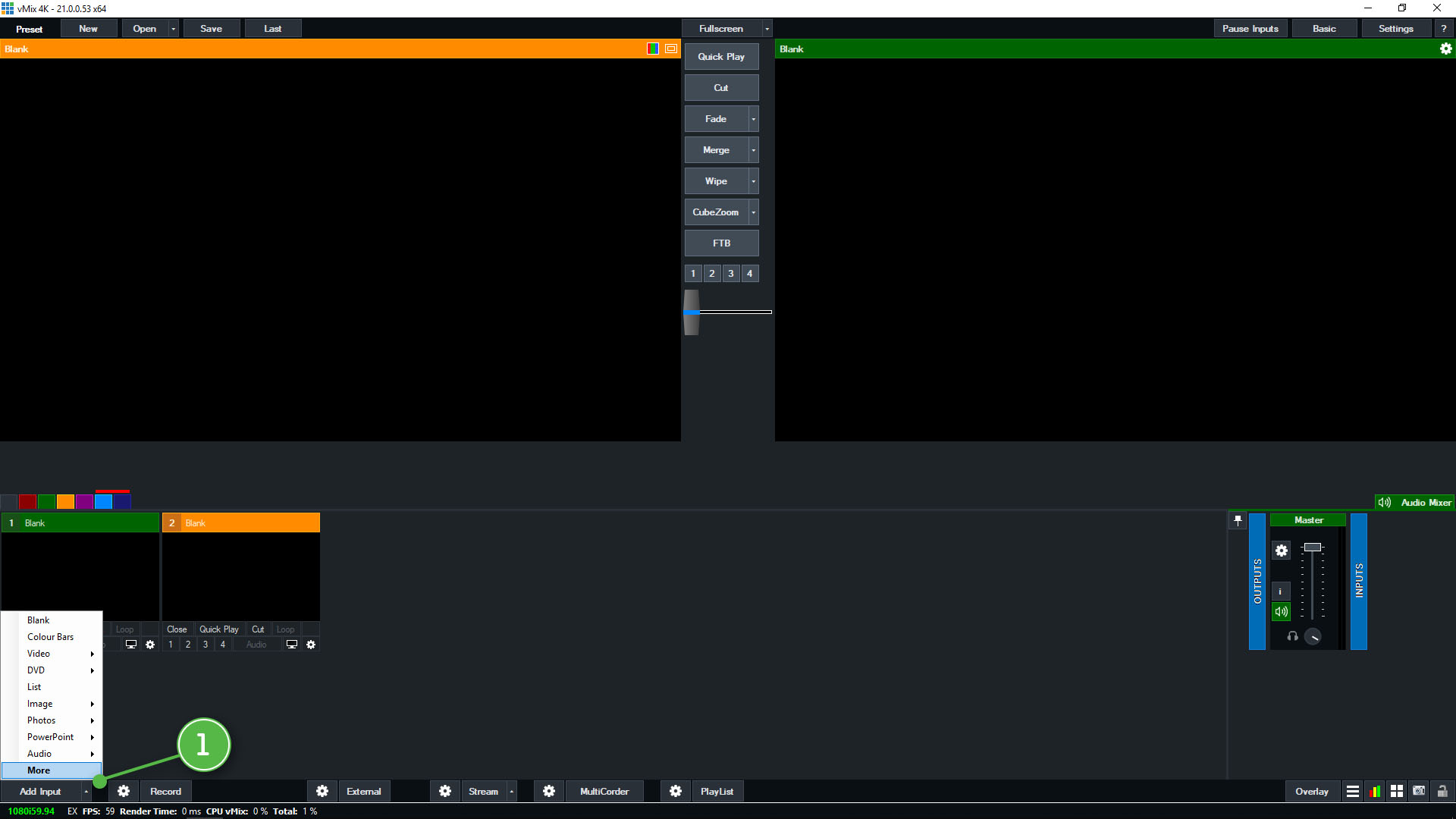The height and width of the screenshot is (819, 1456).
Task: Open PlayList settings gear icon
Action: 676,791
